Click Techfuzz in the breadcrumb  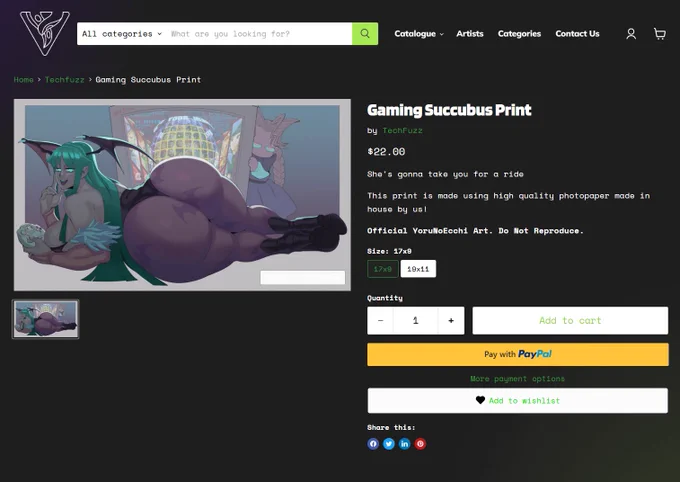coord(65,79)
